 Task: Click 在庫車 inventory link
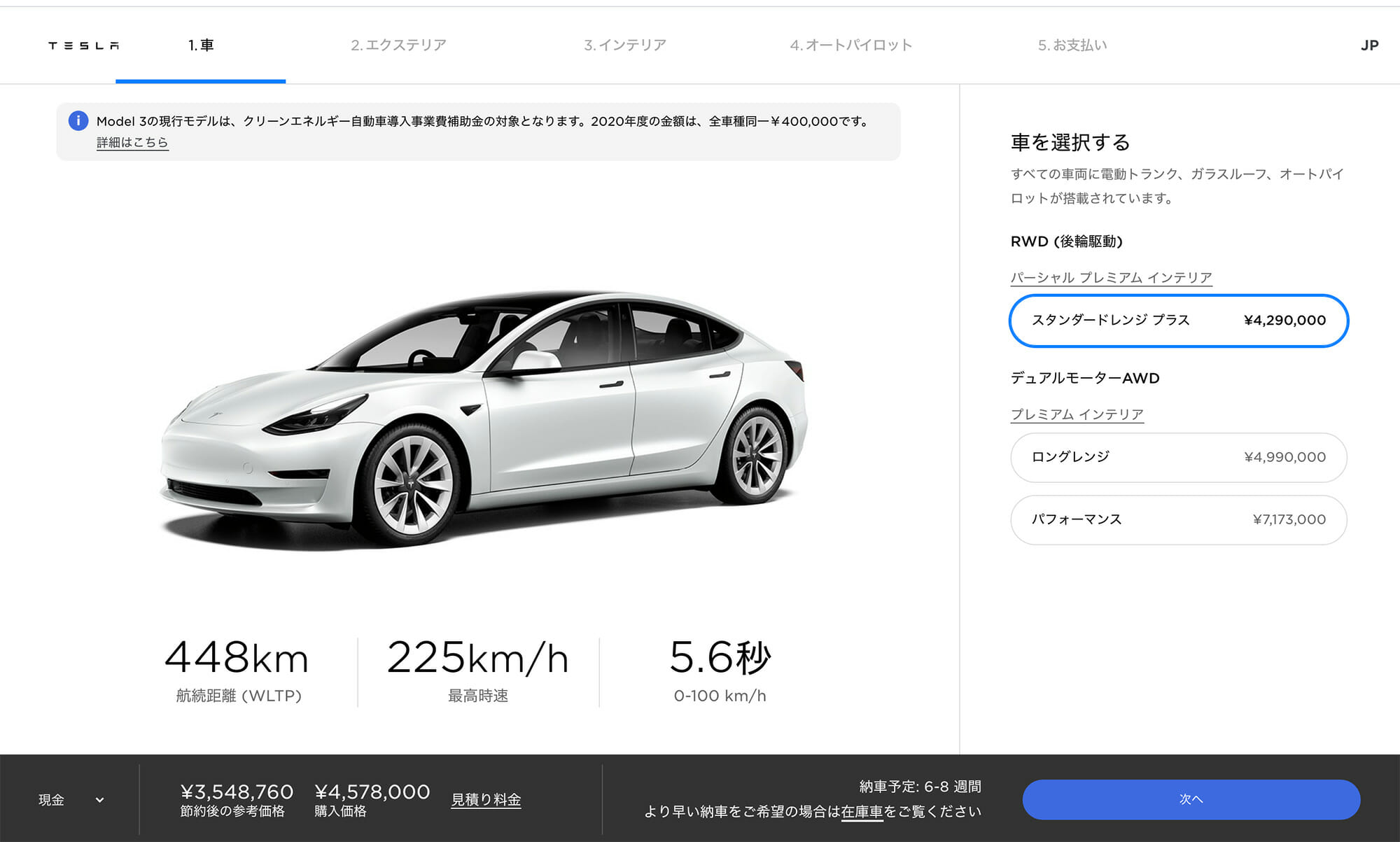tap(862, 811)
